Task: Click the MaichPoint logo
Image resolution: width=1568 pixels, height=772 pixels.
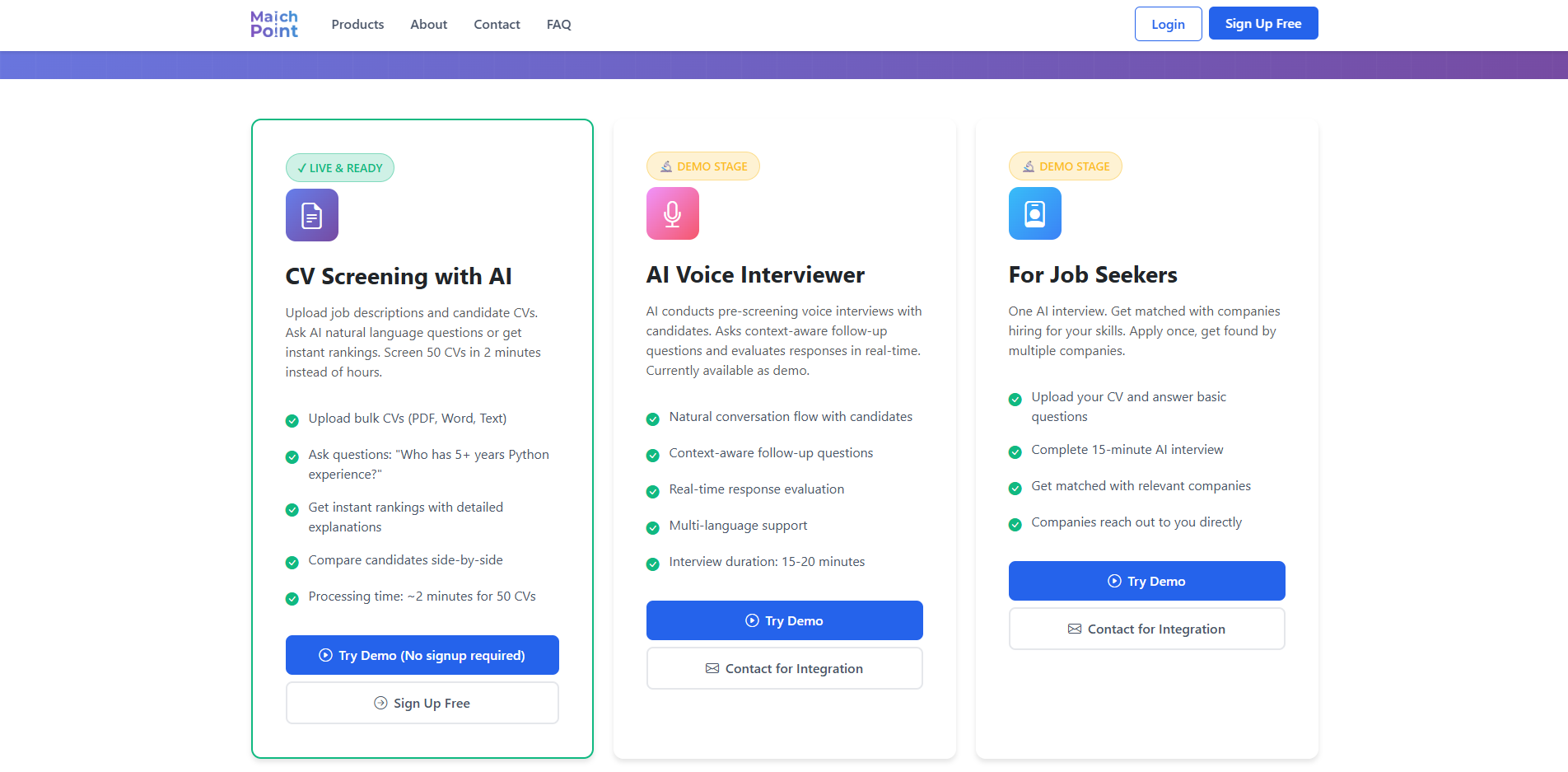Action: pos(273,23)
